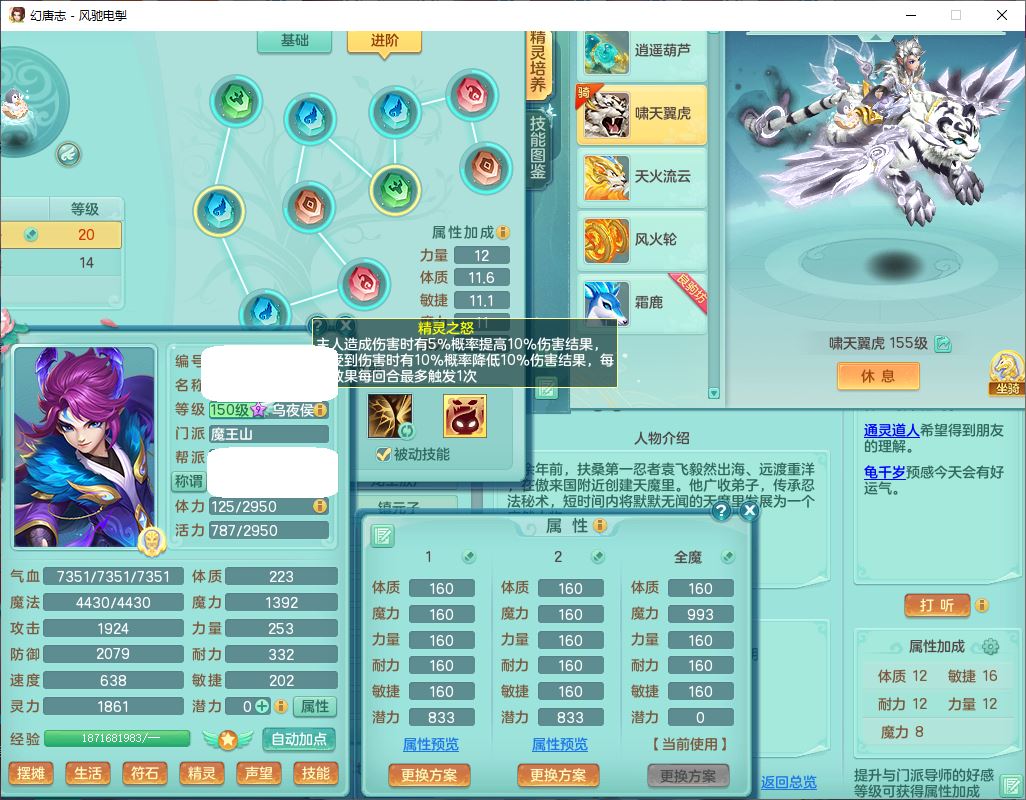The width and height of the screenshot is (1026, 800).
Task: Toggle the 被动技能 checkbox
Action: point(383,455)
